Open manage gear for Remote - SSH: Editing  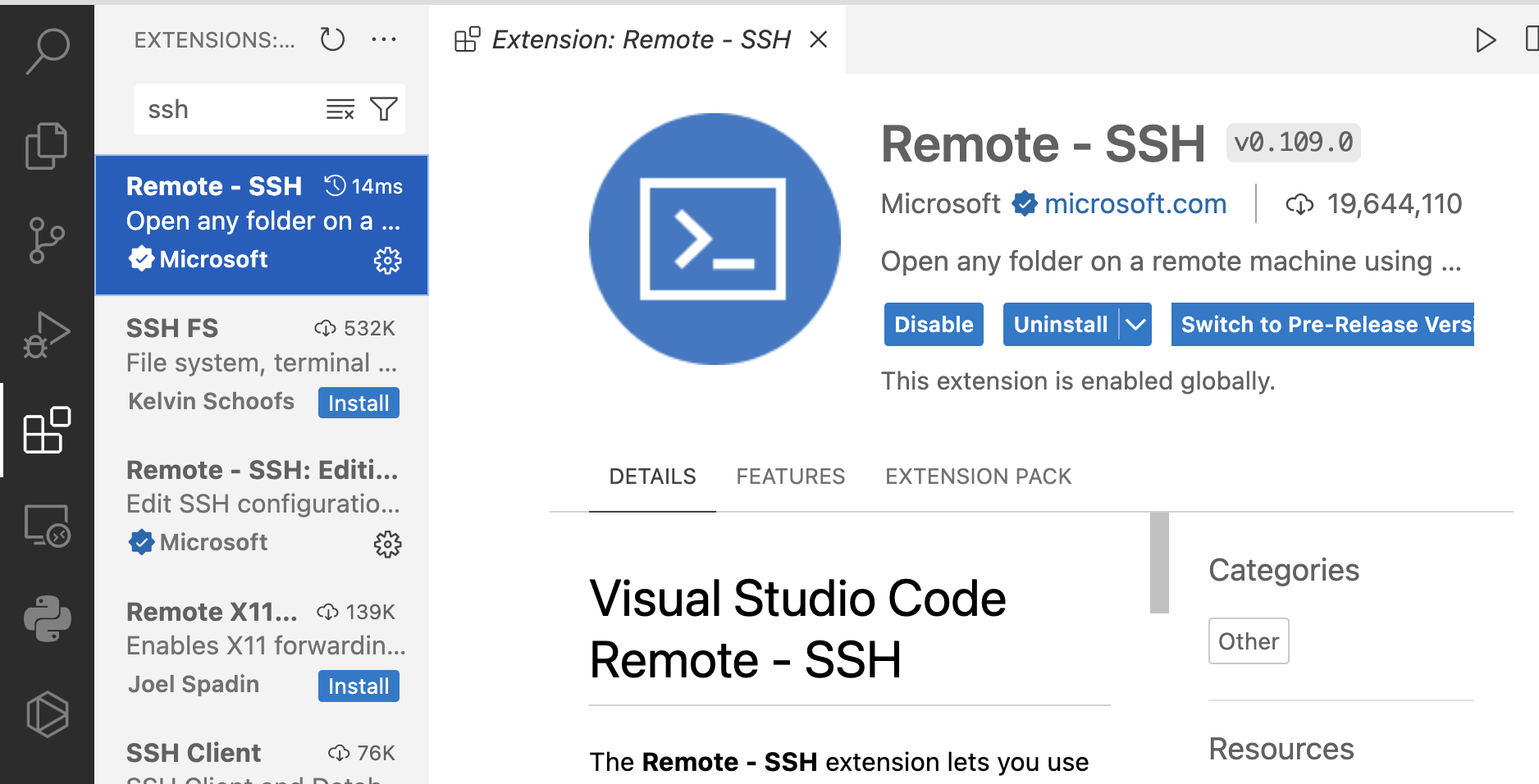[387, 544]
